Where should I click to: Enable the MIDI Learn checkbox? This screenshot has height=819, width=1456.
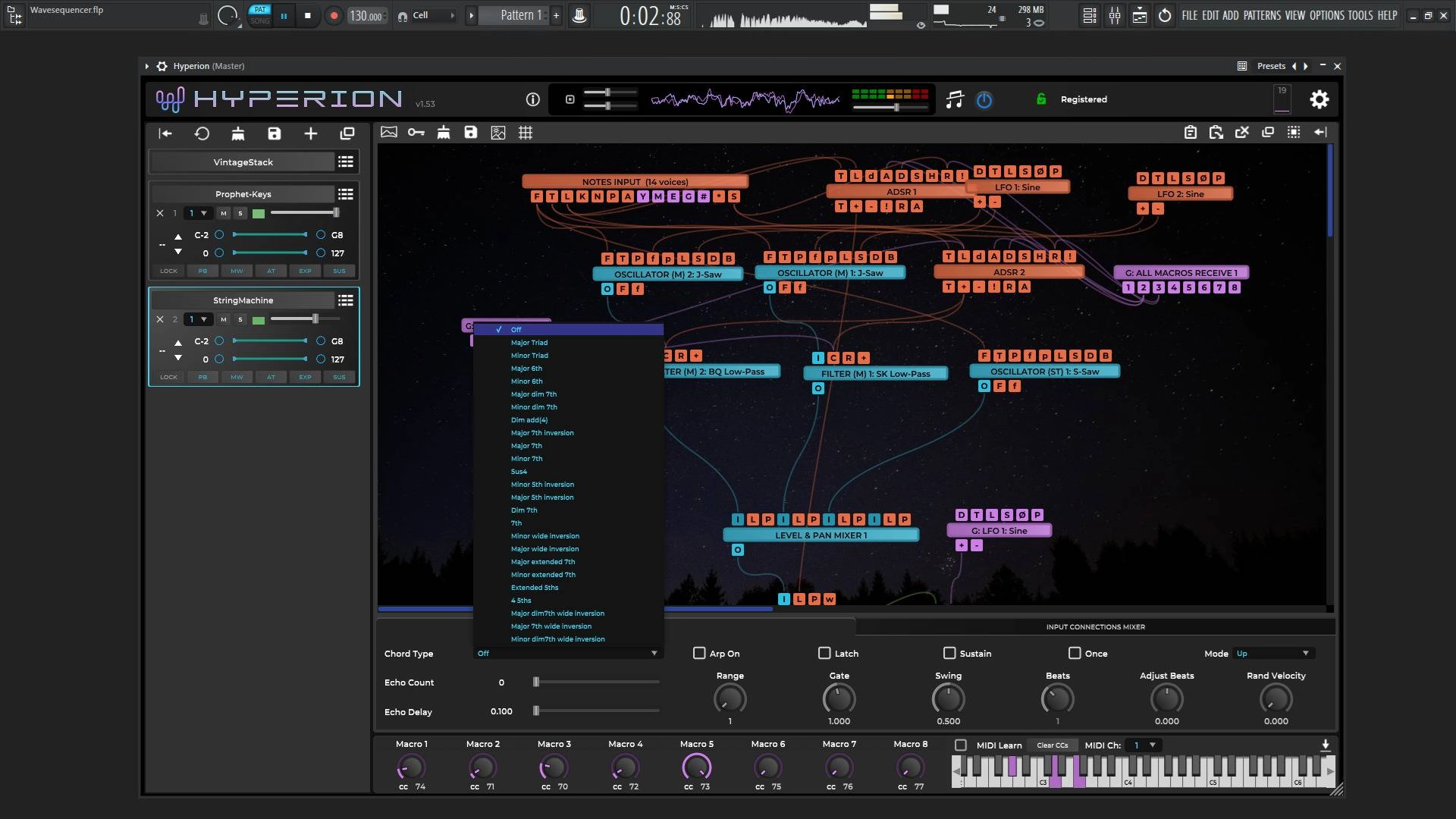961,745
